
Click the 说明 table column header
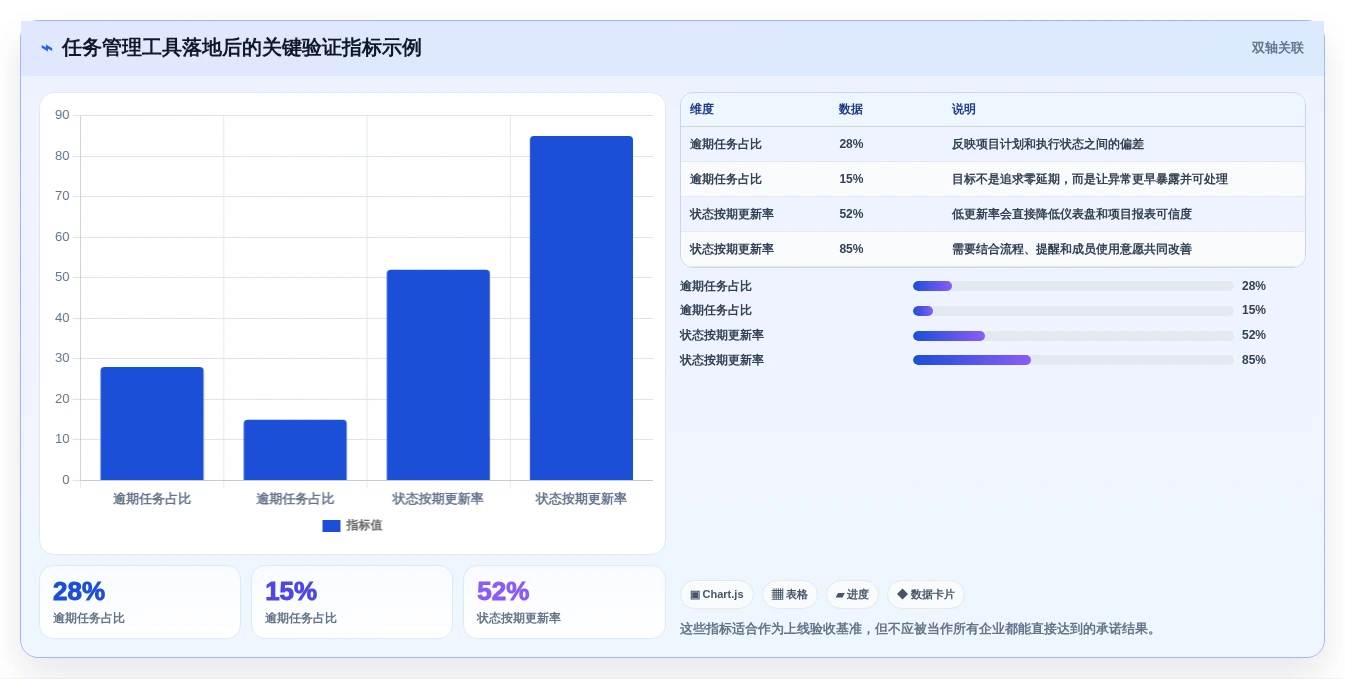(964, 109)
